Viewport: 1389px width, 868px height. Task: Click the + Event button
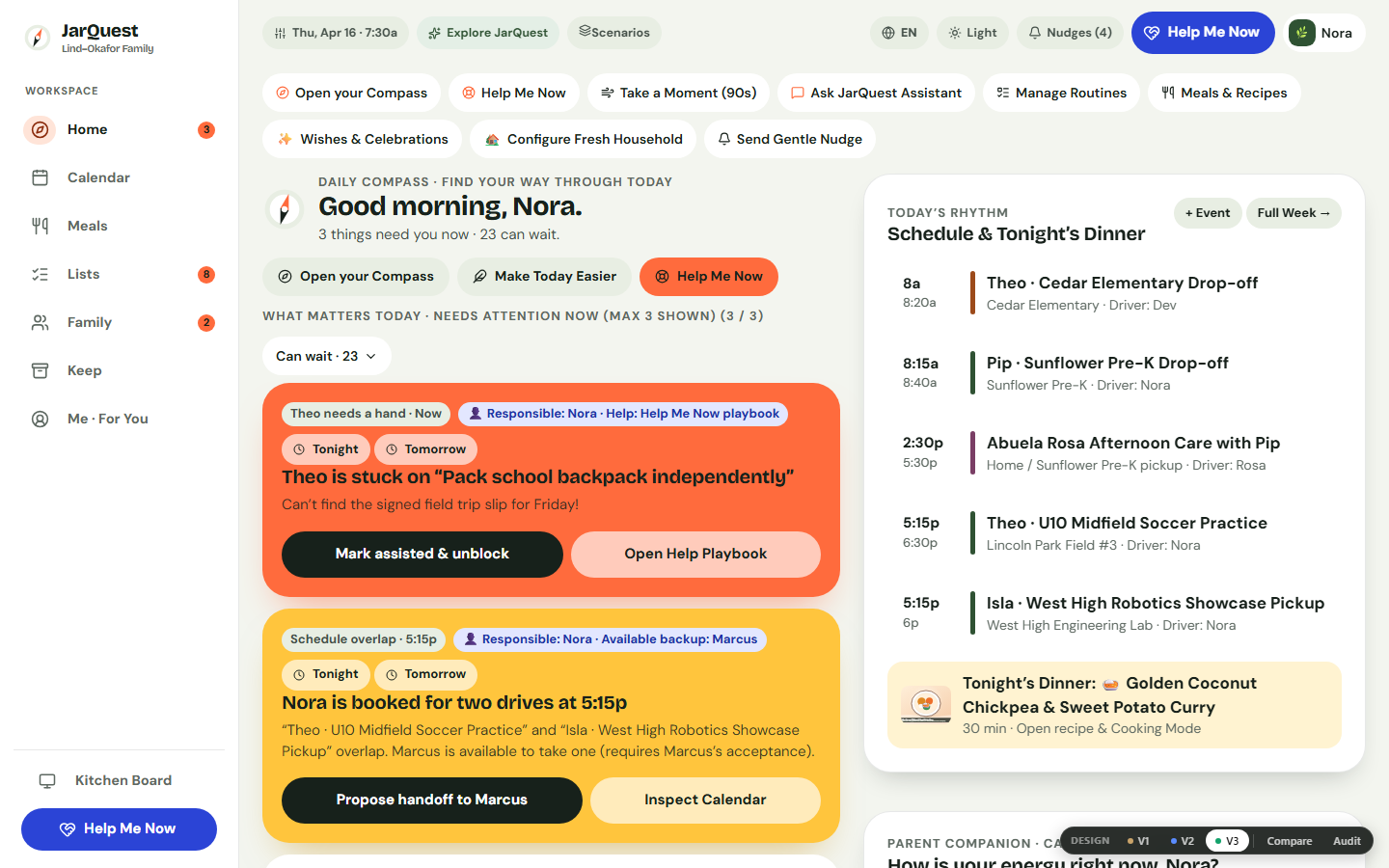coord(1208,213)
